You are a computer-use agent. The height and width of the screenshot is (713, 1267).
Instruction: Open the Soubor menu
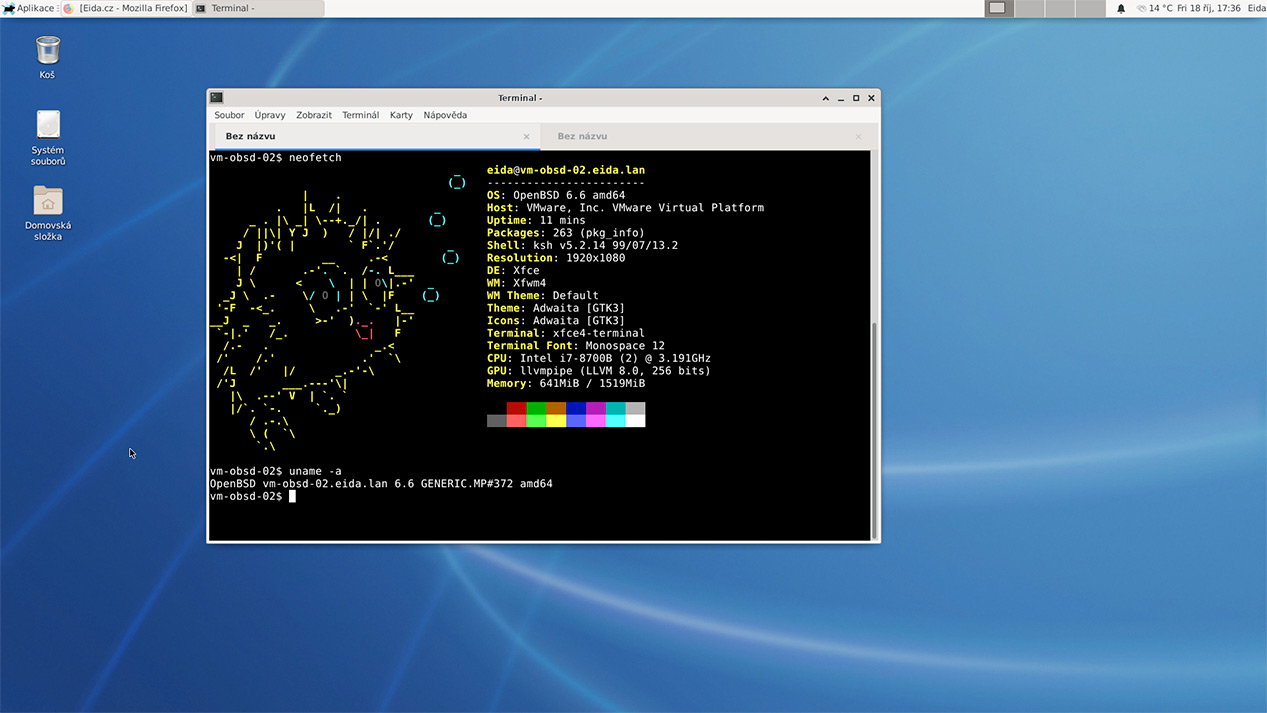coord(229,115)
